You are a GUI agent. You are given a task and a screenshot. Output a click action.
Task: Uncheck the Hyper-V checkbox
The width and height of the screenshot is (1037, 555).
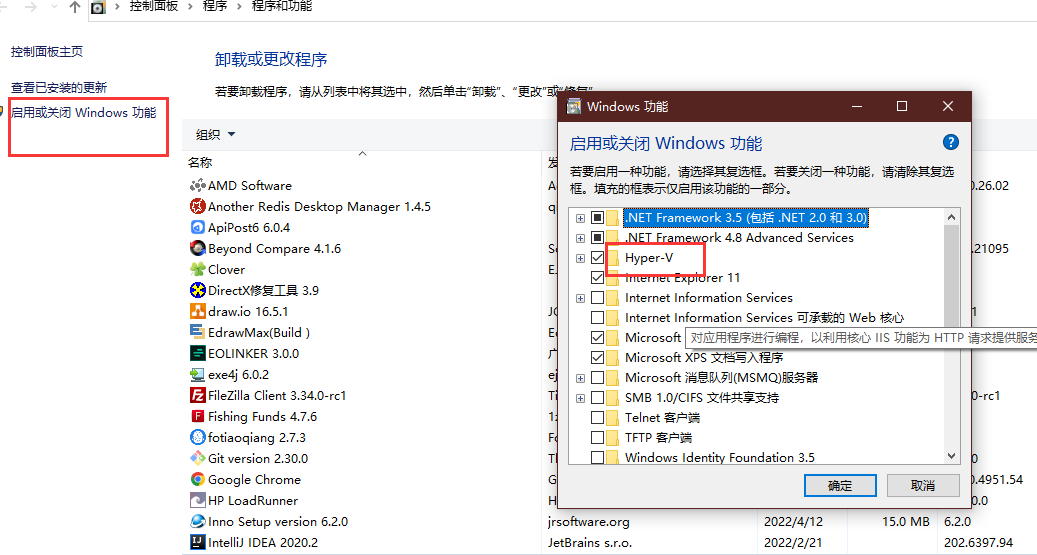pos(597,257)
